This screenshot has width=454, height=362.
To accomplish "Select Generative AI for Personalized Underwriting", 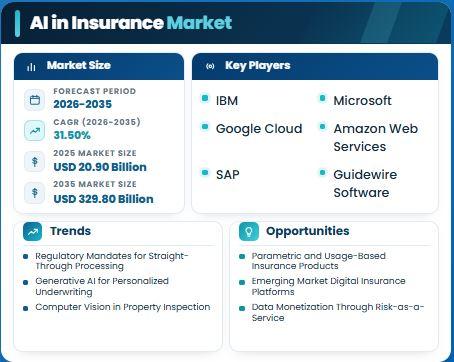I will [102, 286].
